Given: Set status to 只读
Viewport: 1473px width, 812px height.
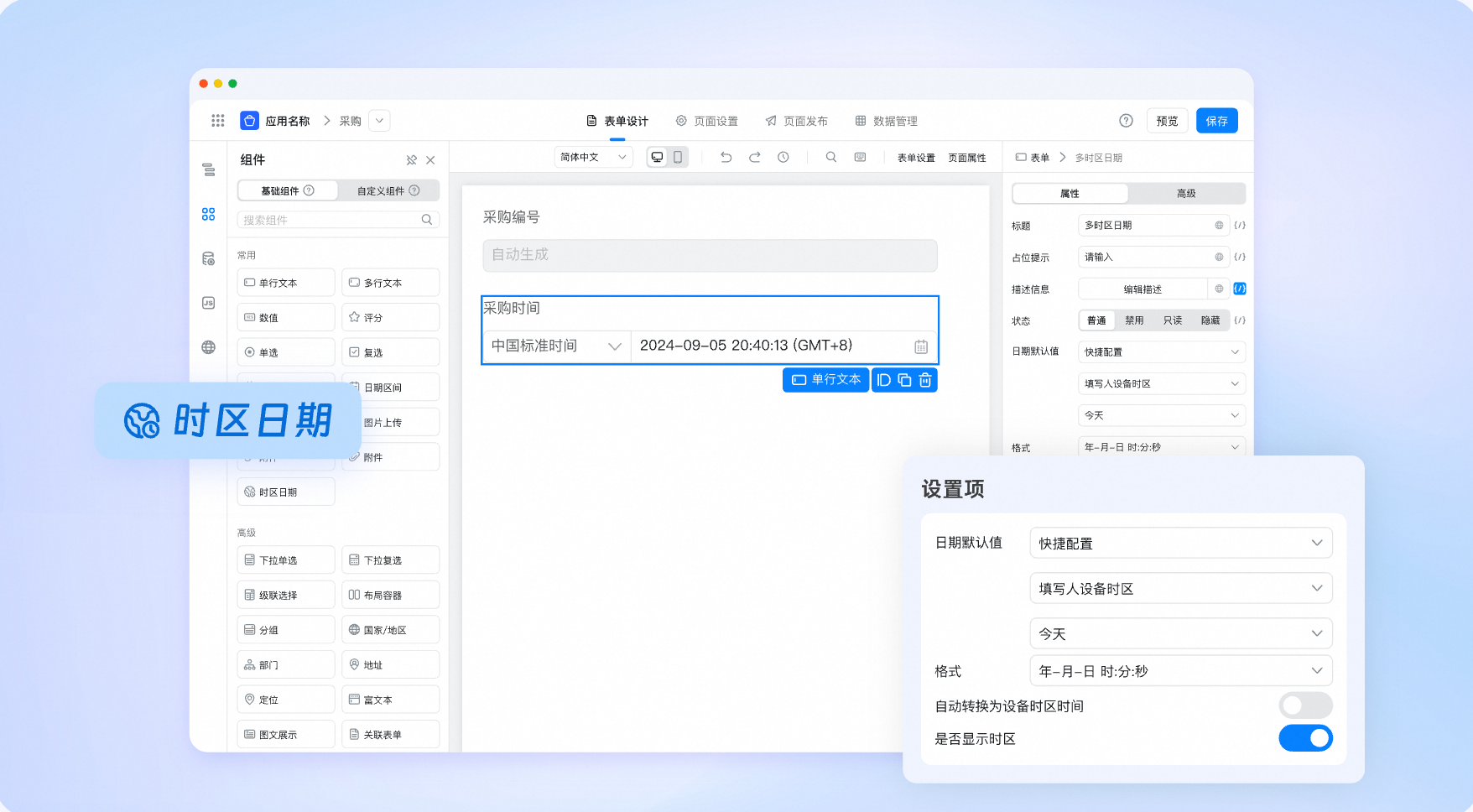Looking at the screenshot, I should 1173,320.
